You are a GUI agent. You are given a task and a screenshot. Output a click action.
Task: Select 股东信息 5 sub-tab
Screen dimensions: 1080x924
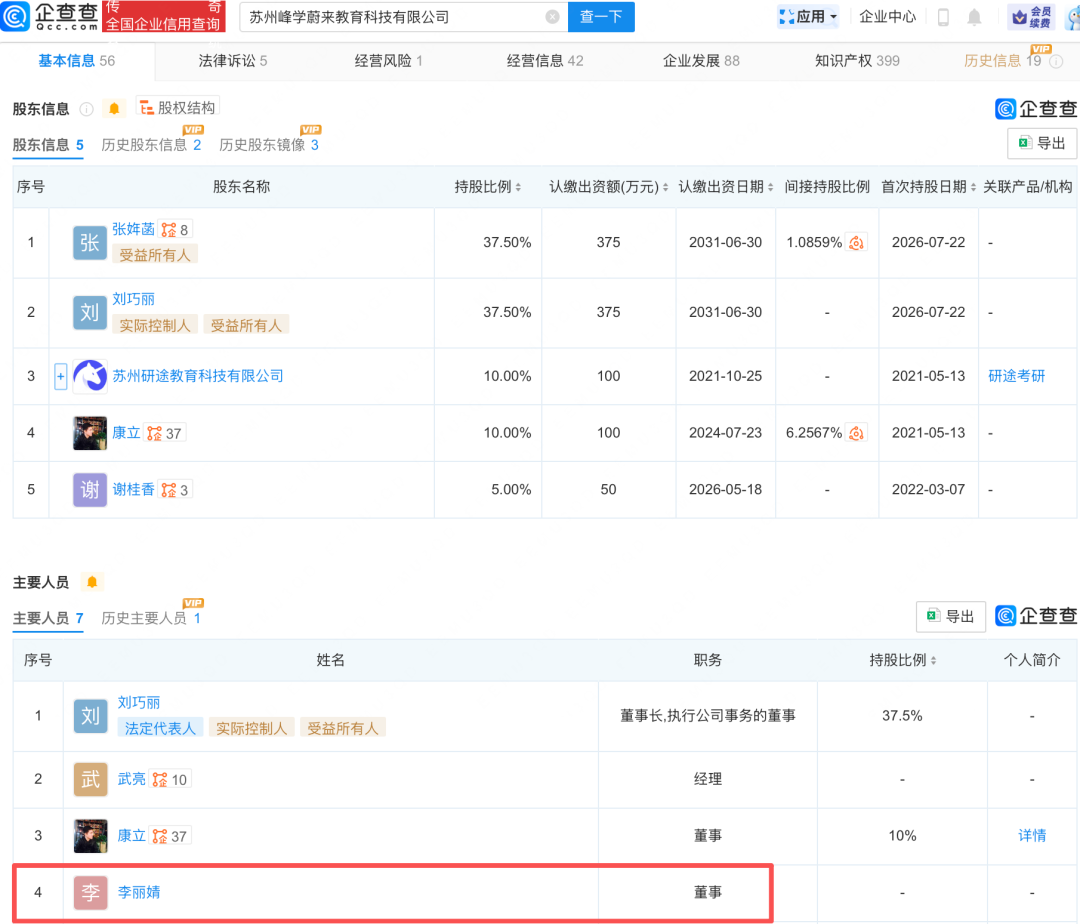[48, 145]
